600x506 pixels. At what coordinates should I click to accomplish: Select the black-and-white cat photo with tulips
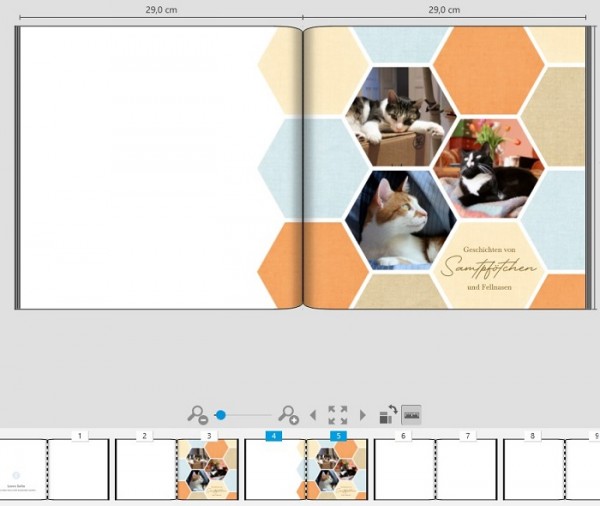coord(489,168)
